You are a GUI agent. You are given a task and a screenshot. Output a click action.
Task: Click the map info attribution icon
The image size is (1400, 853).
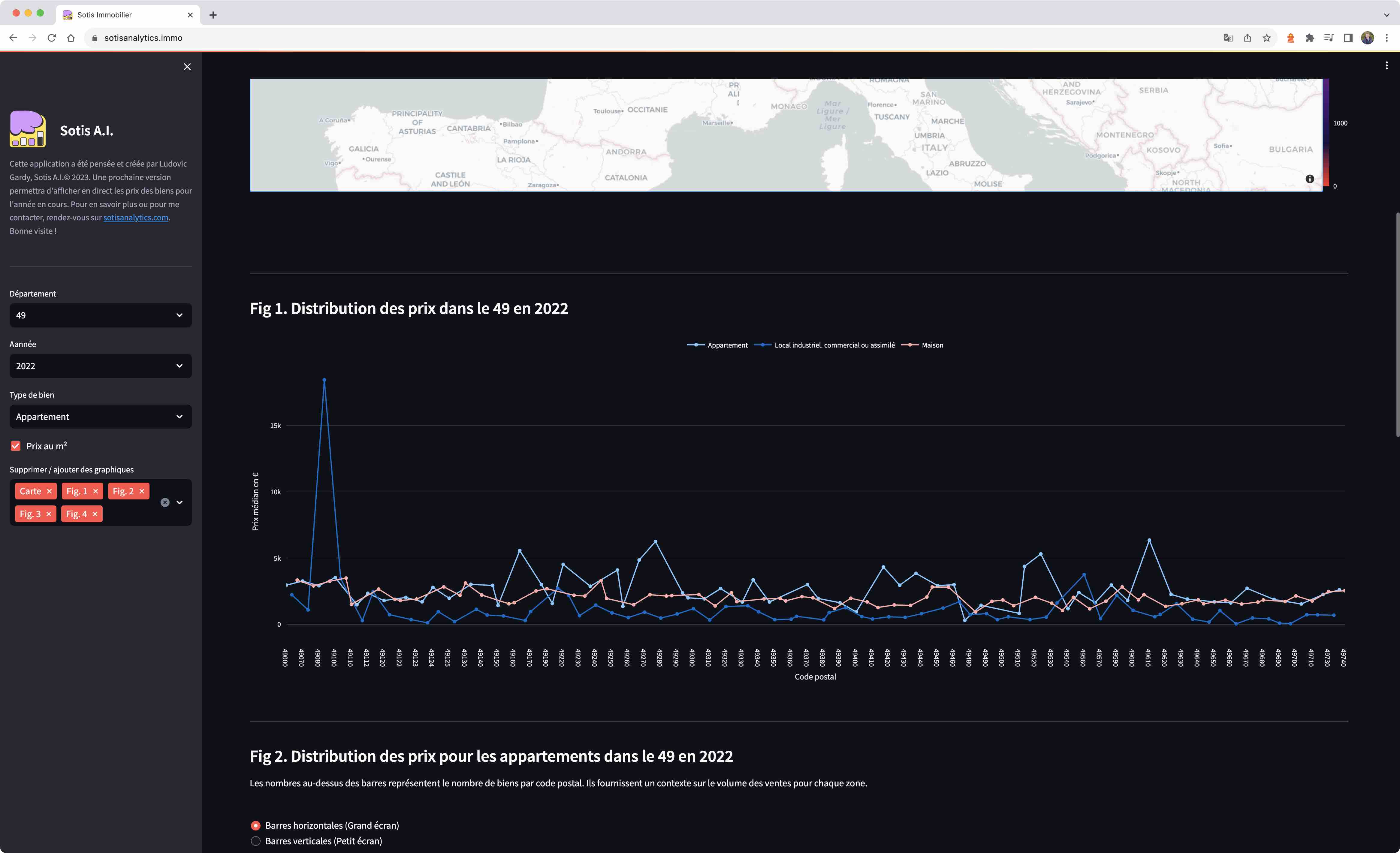click(x=1310, y=179)
